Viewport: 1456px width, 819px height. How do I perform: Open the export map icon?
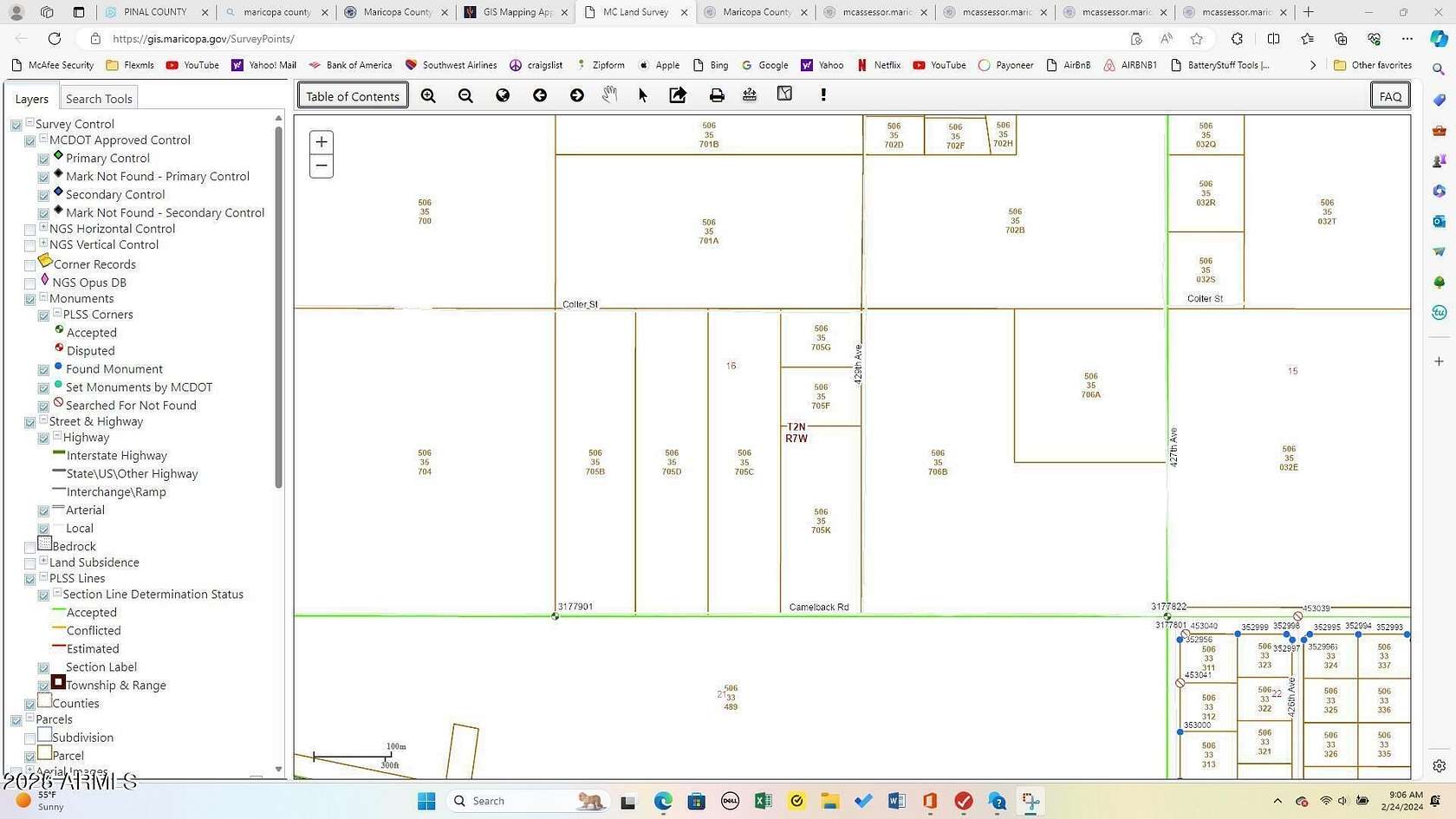click(678, 95)
